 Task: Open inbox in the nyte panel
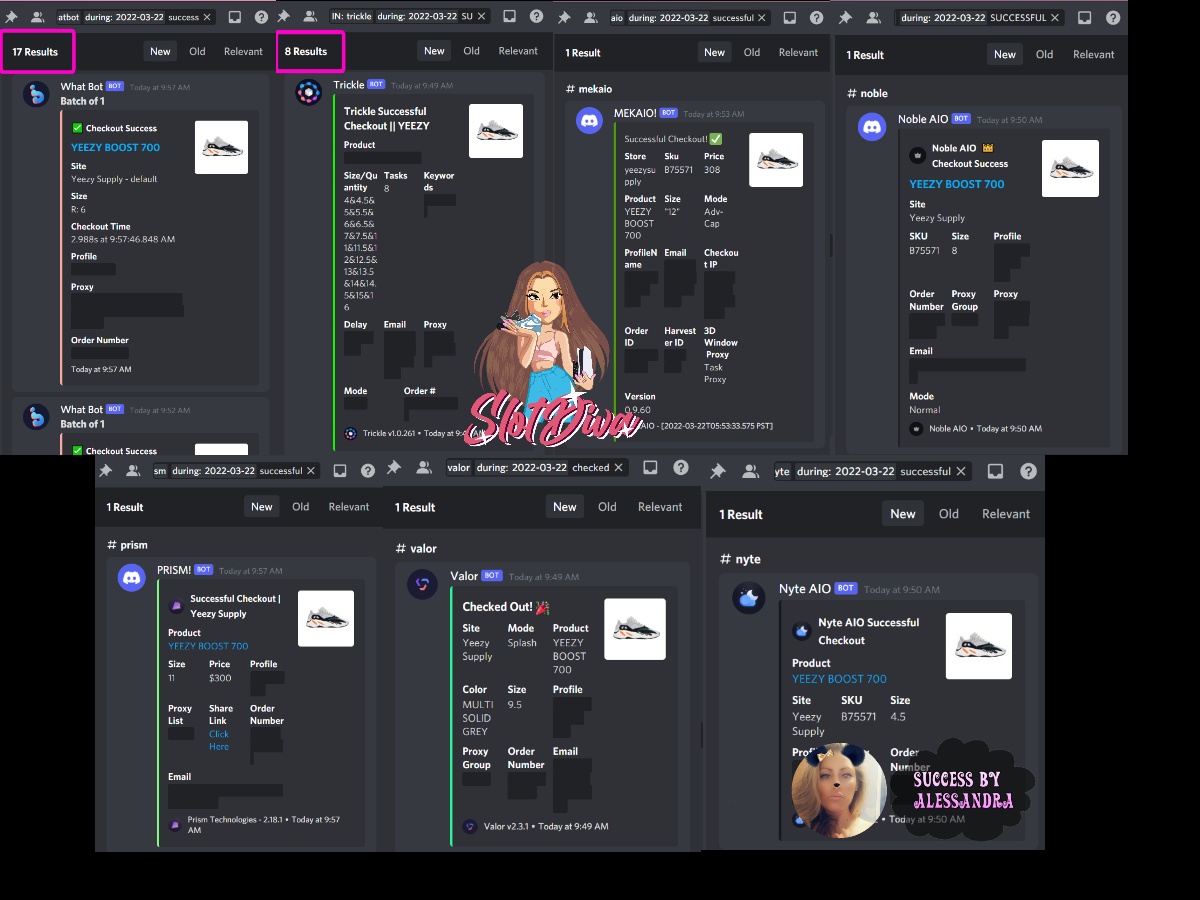(995, 471)
